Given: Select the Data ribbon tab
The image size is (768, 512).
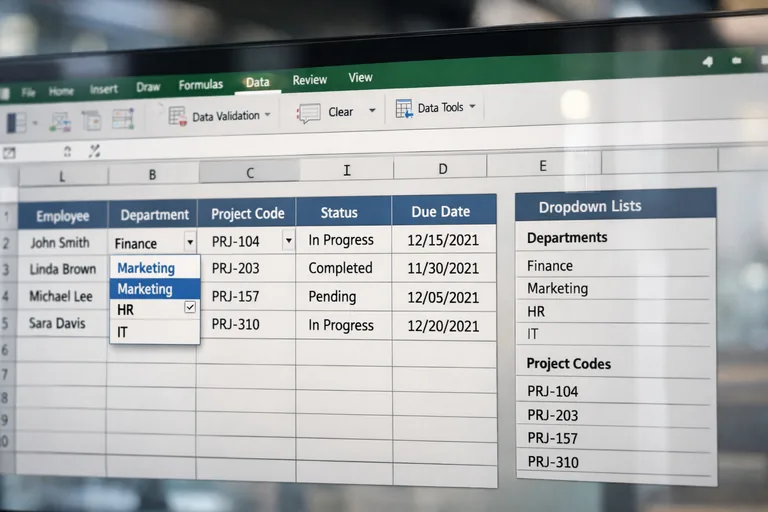Looking at the screenshot, I should pyautogui.click(x=257, y=82).
